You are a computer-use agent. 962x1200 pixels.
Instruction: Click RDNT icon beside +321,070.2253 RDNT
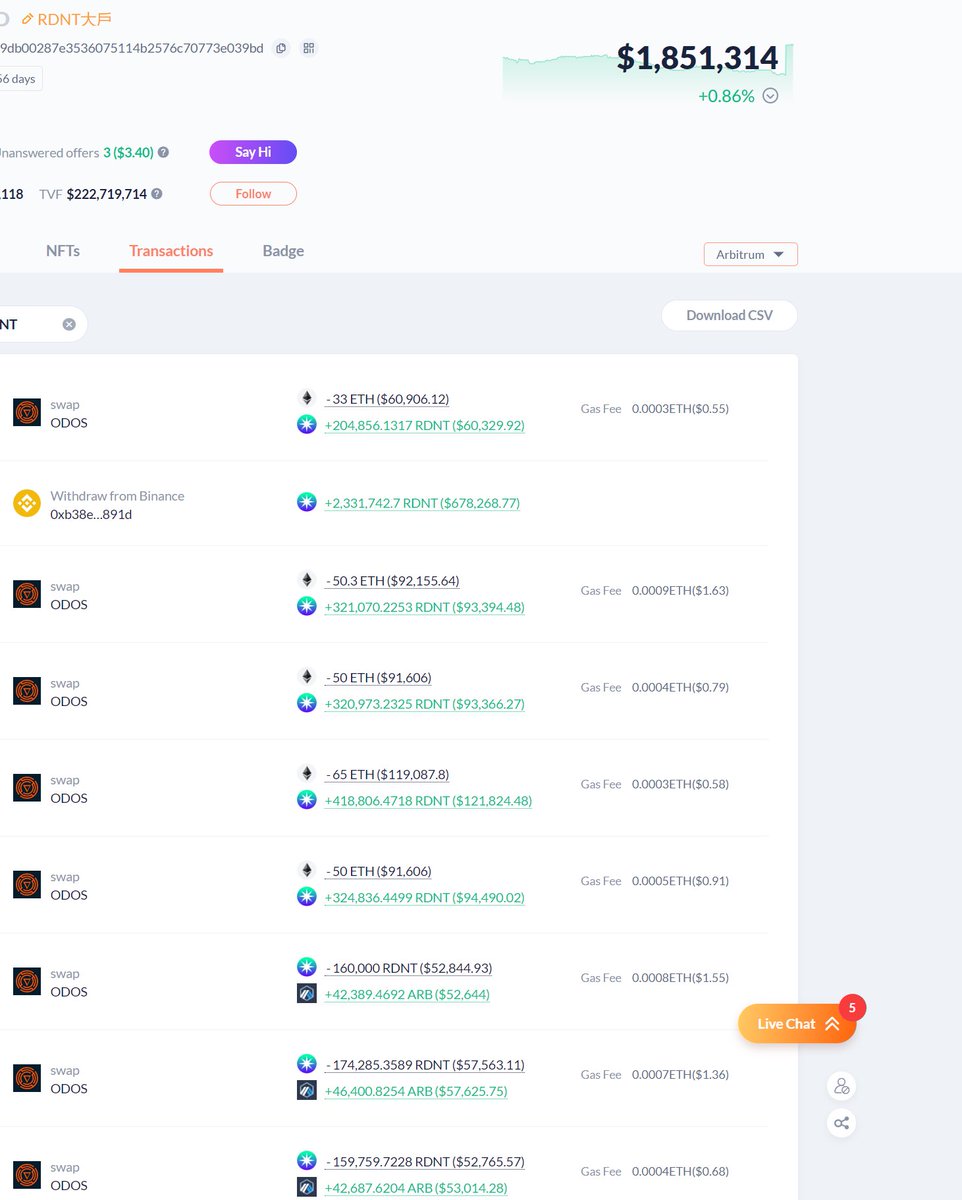pos(307,606)
